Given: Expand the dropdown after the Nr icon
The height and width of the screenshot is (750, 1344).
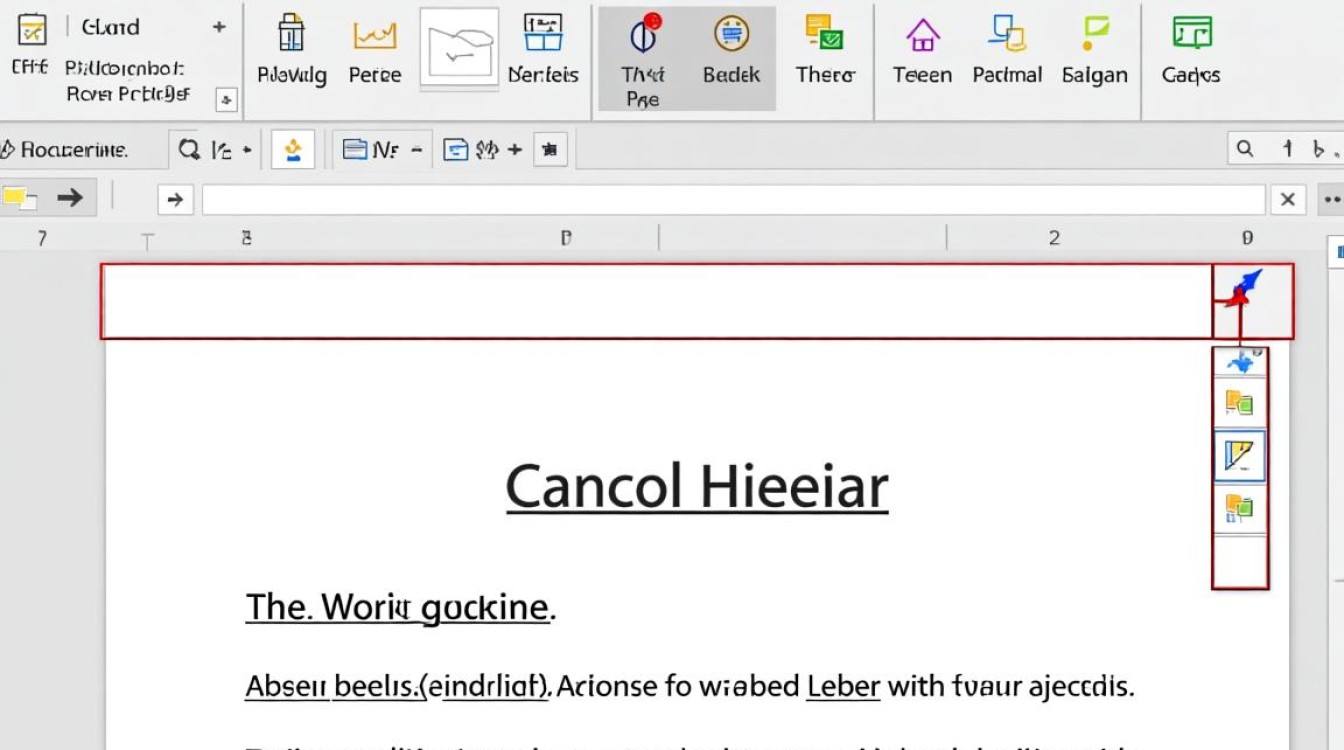Looking at the screenshot, I should 416,150.
